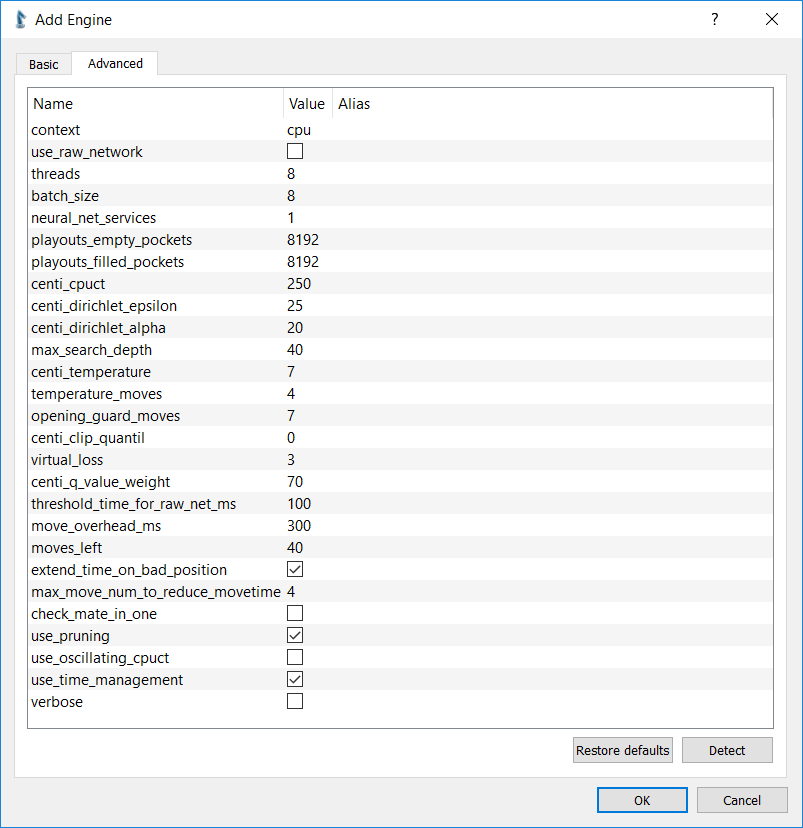Select the max_search_depth row label
Screen dimensions: 803x828
(91, 350)
